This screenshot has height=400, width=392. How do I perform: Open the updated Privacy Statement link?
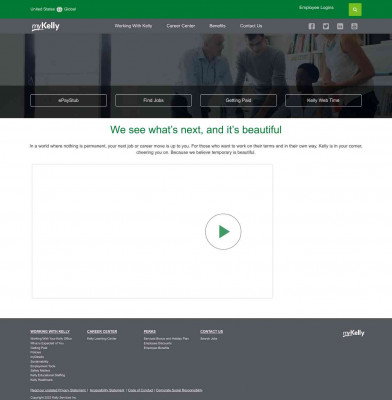tap(58, 390)
